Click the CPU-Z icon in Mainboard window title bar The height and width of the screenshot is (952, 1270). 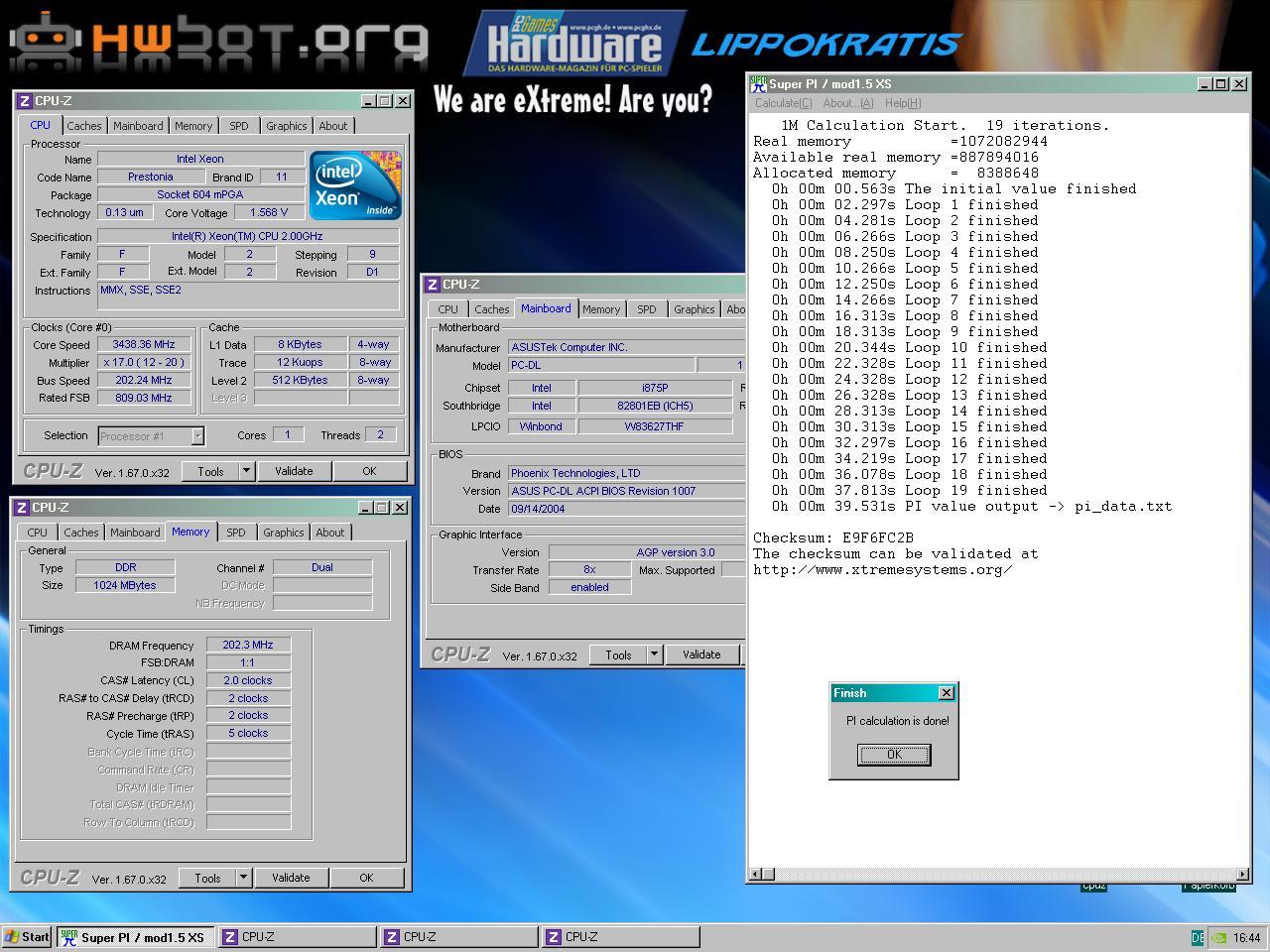coord(433,285)
